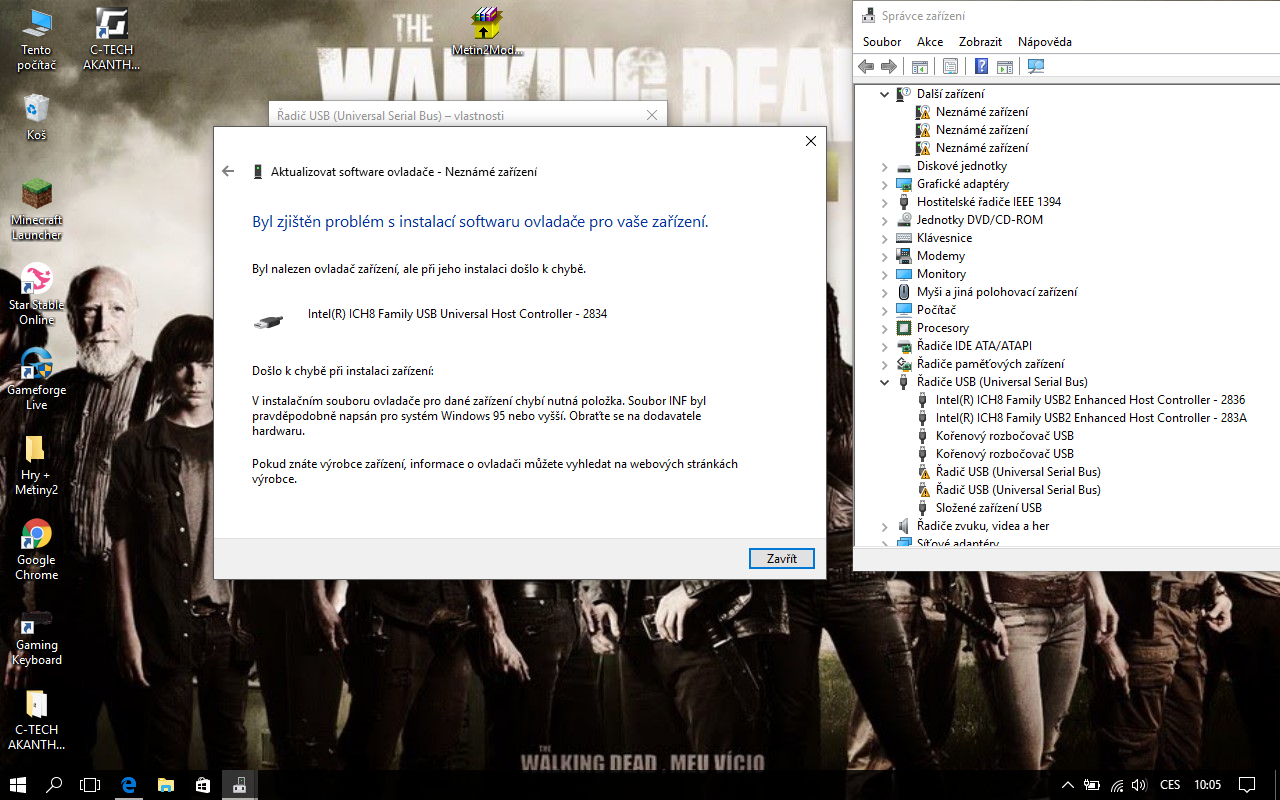Viewport: 1280px width, 800px height.
Task: Open the Properties toolbar icon in Device Manager
Action: tap(950, 67)
